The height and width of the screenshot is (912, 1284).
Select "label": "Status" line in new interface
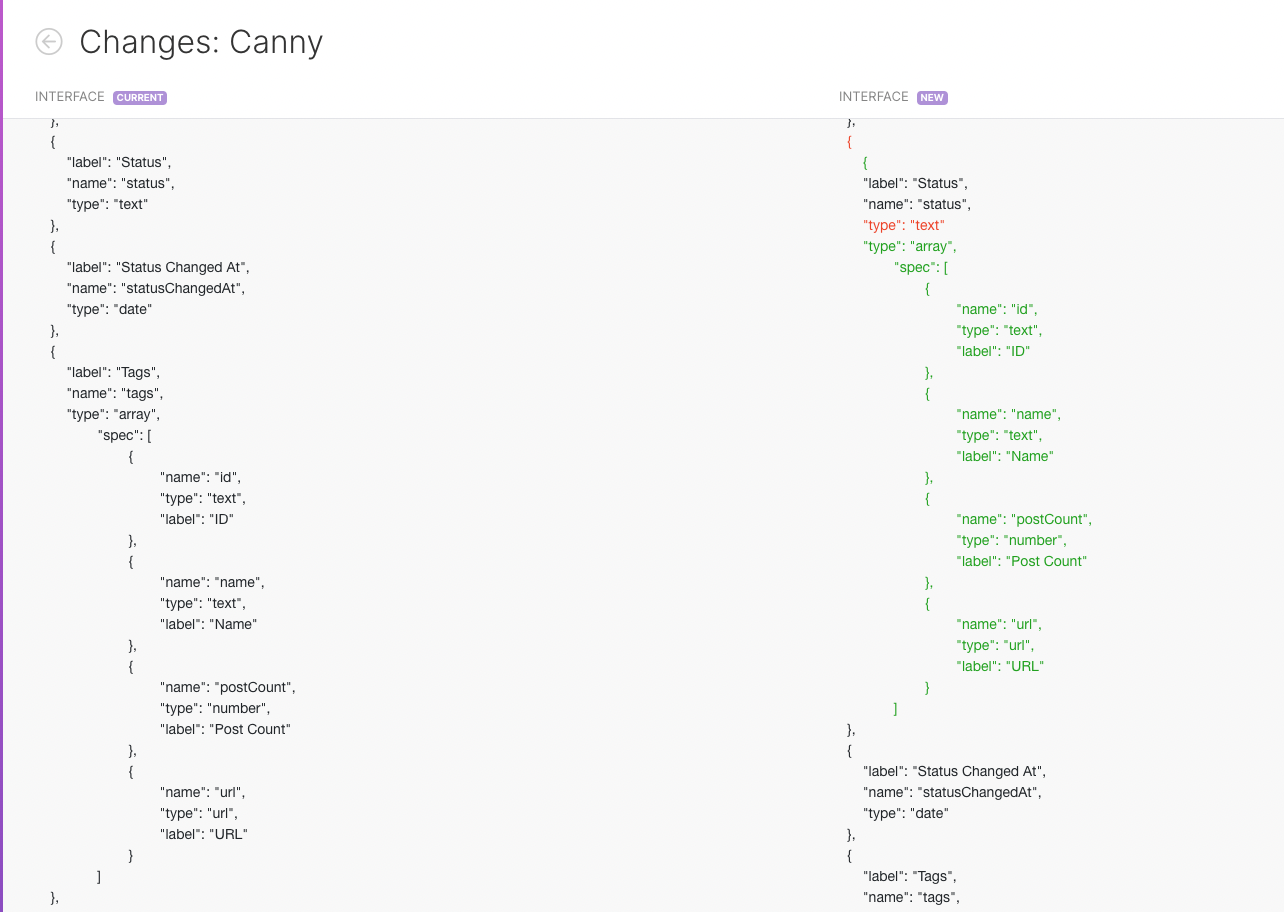tap(916, 183)
